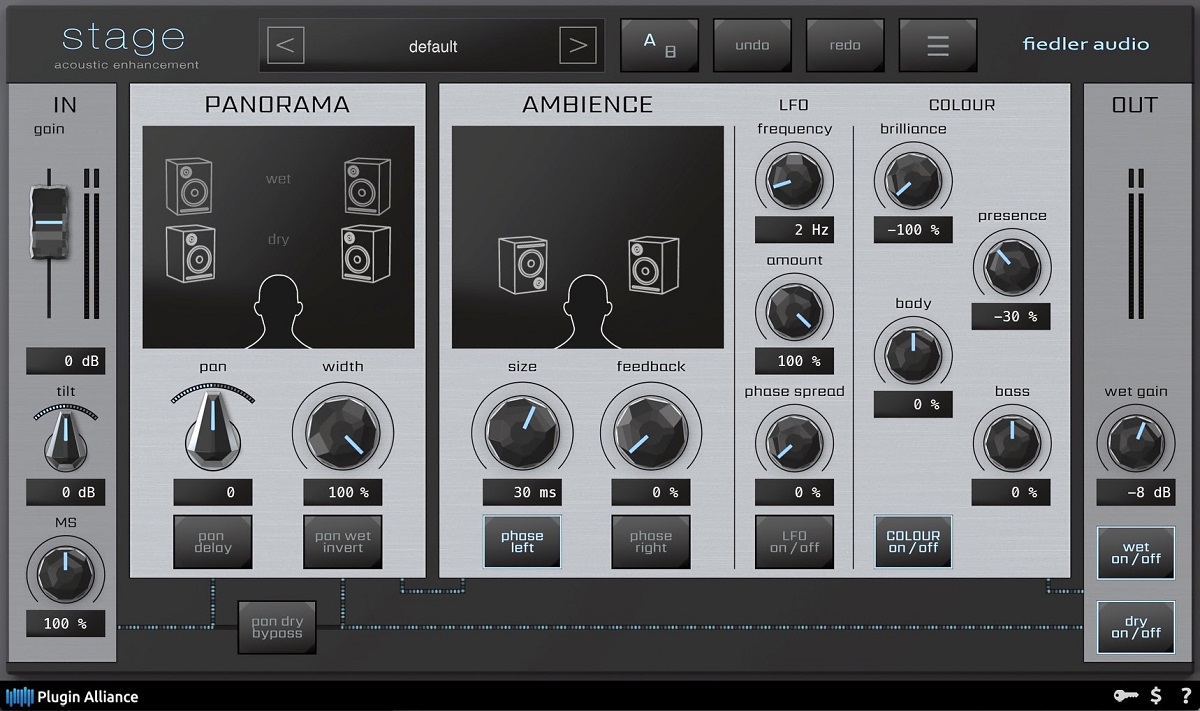Click the key license icon
This screenshot has height=711, width=1200.
pos(1125,696)
